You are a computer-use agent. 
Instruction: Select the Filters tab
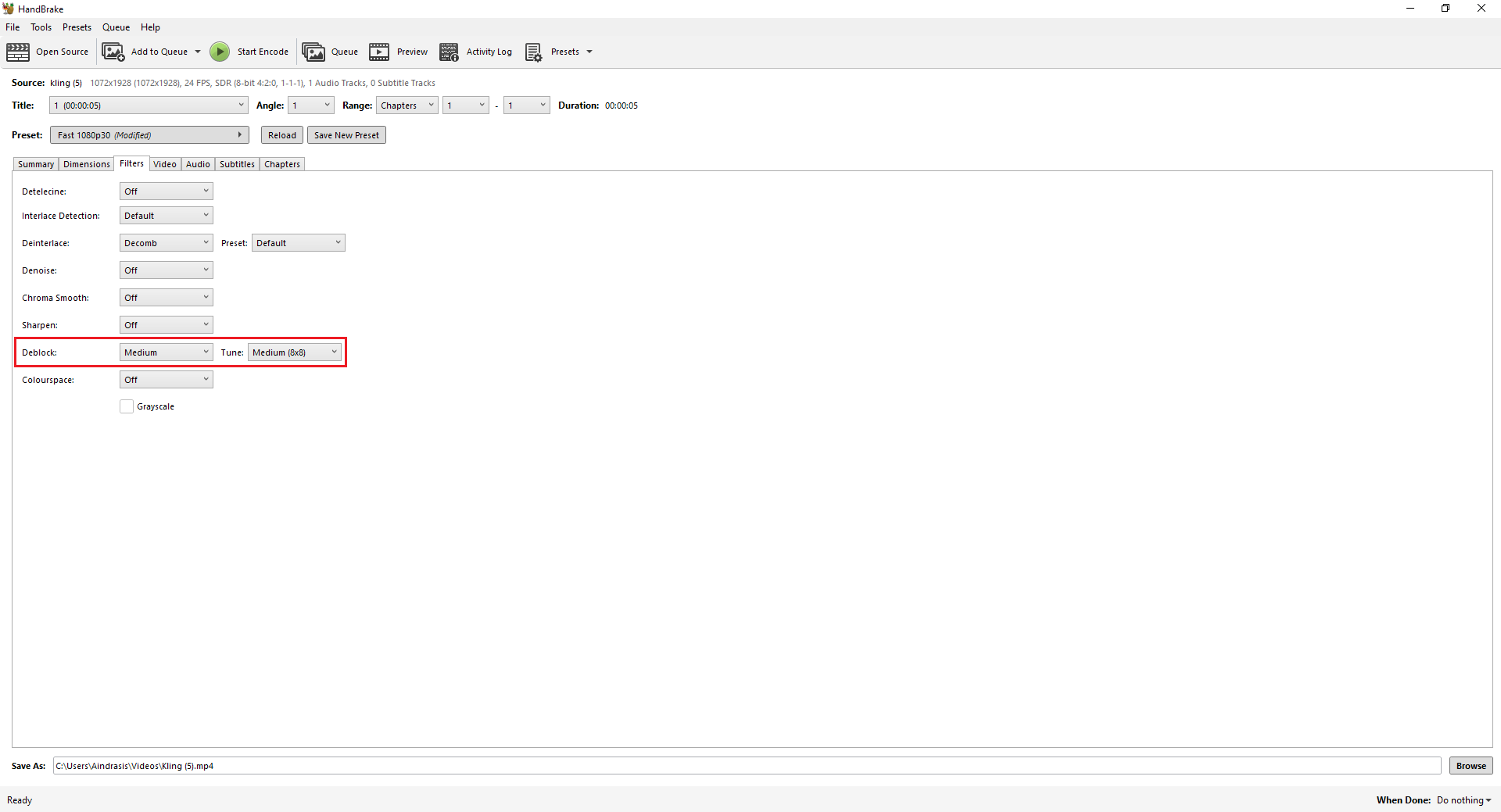[x=131, y=163]
